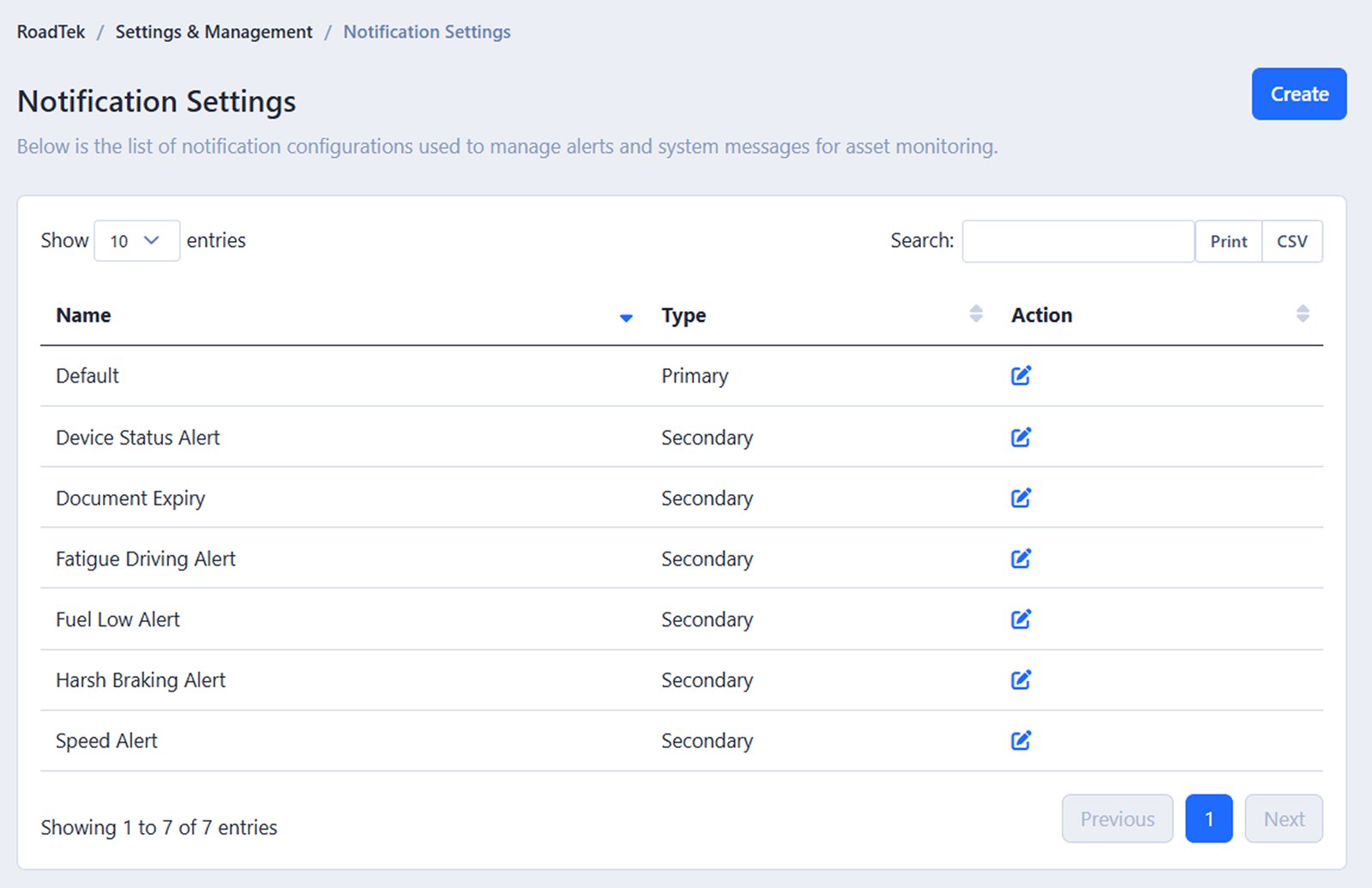The width and height of the screenshot is (1372, 888).
Task: Edit the Speed Alert notification
Action: (1020, 740)
